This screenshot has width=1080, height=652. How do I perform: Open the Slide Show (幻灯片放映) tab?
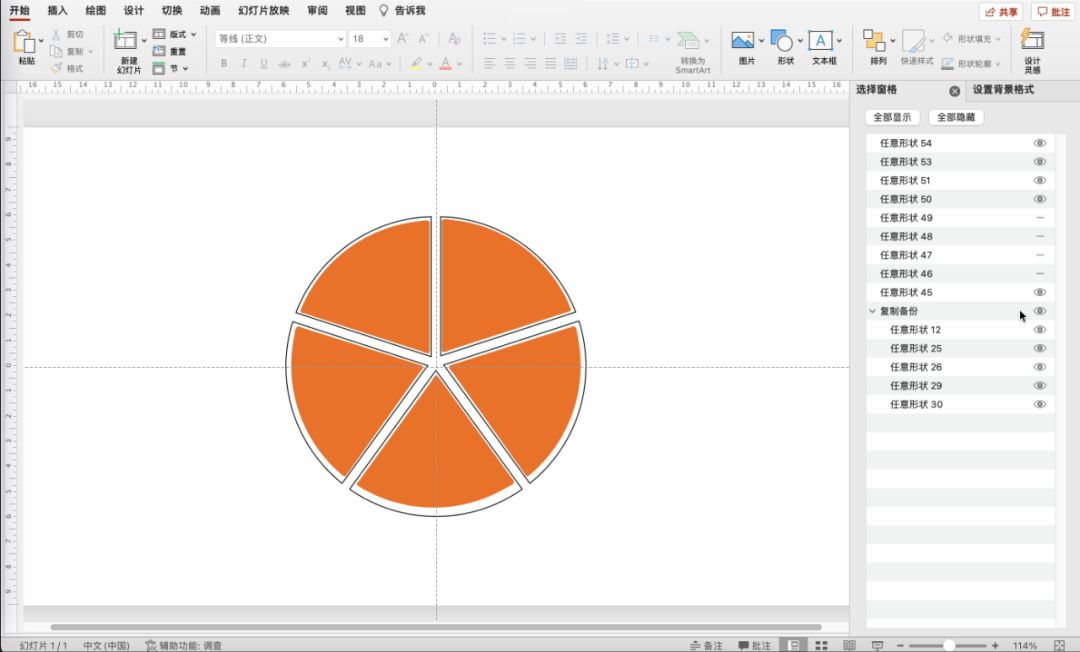coord(264,10)
